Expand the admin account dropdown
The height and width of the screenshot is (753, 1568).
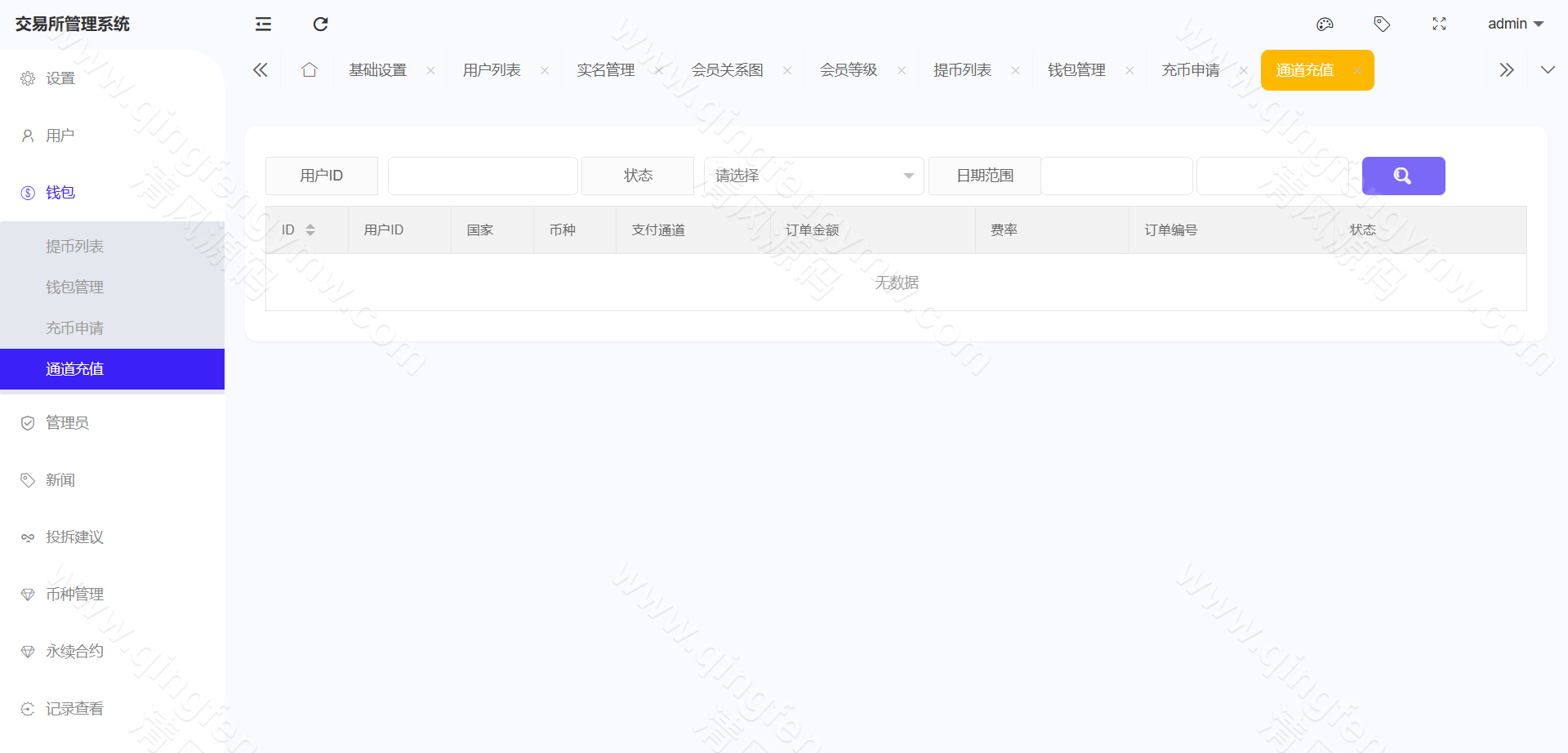1515,24
